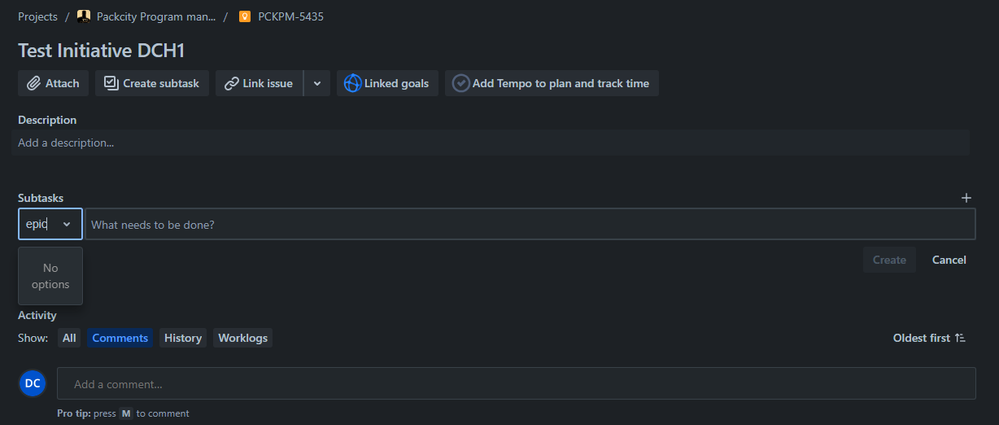Image resolution: width=999 pixels, height=425 pixels.
Task: Click the Link issue chain icon
Action: coord(231,83)
